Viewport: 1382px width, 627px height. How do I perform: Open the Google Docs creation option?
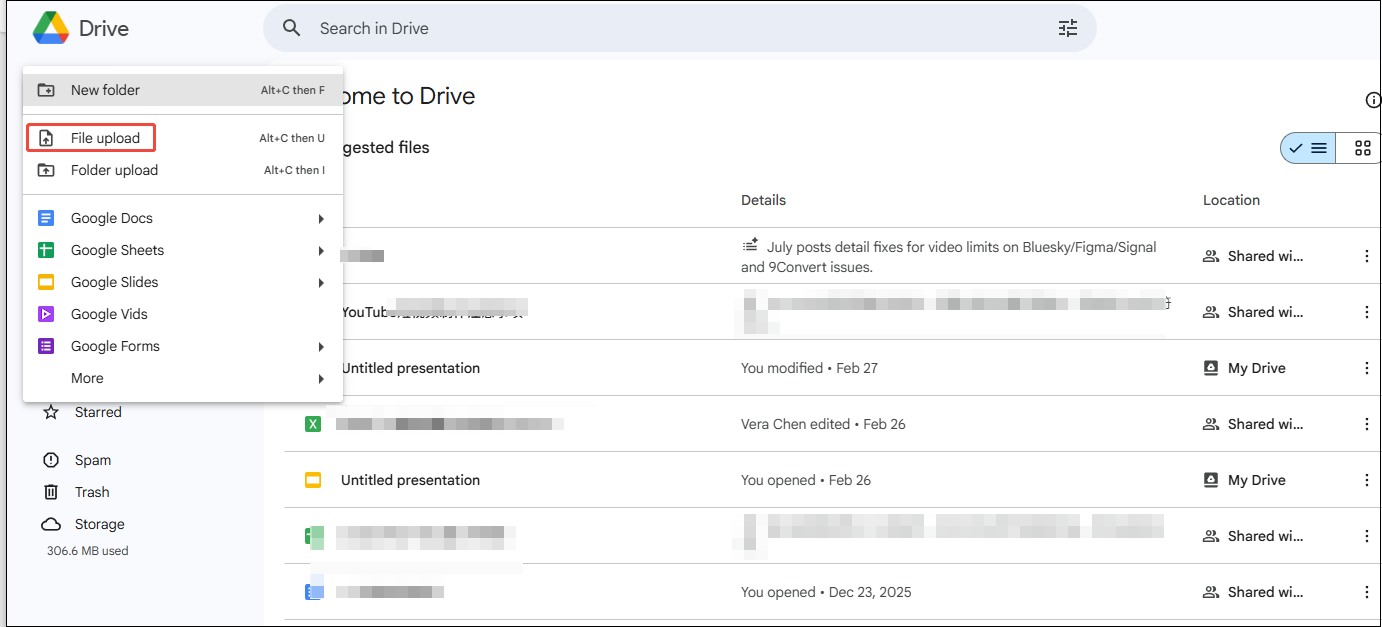(111, 217)
